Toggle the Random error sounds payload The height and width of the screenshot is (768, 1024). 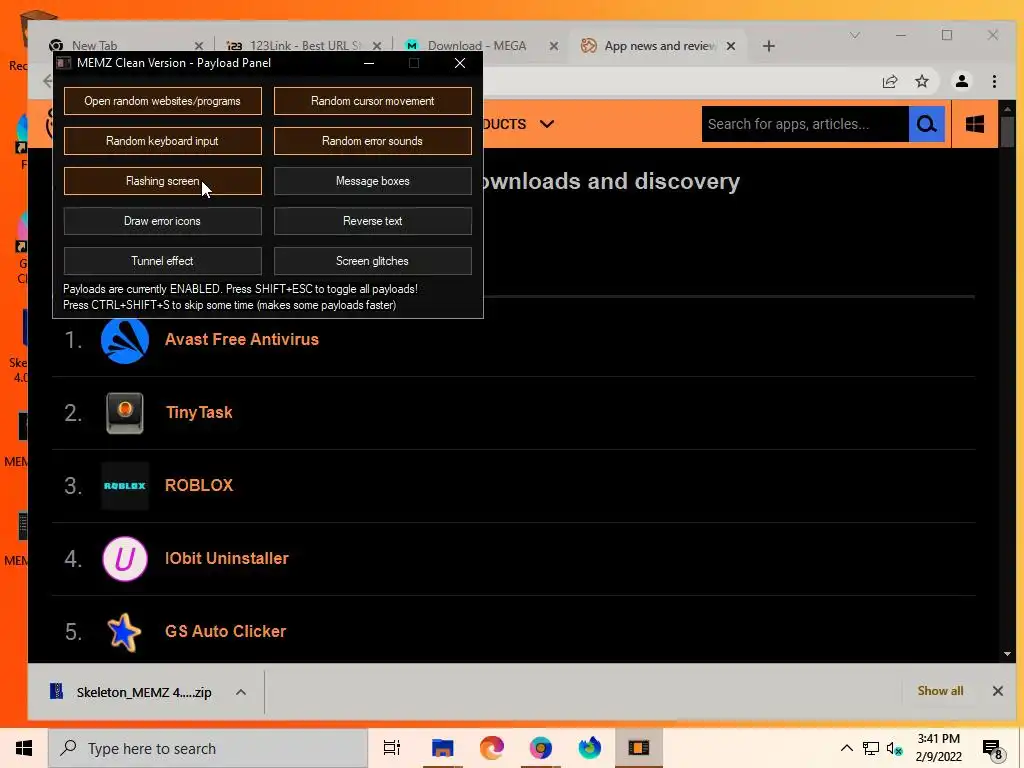(x=372, y=141)
